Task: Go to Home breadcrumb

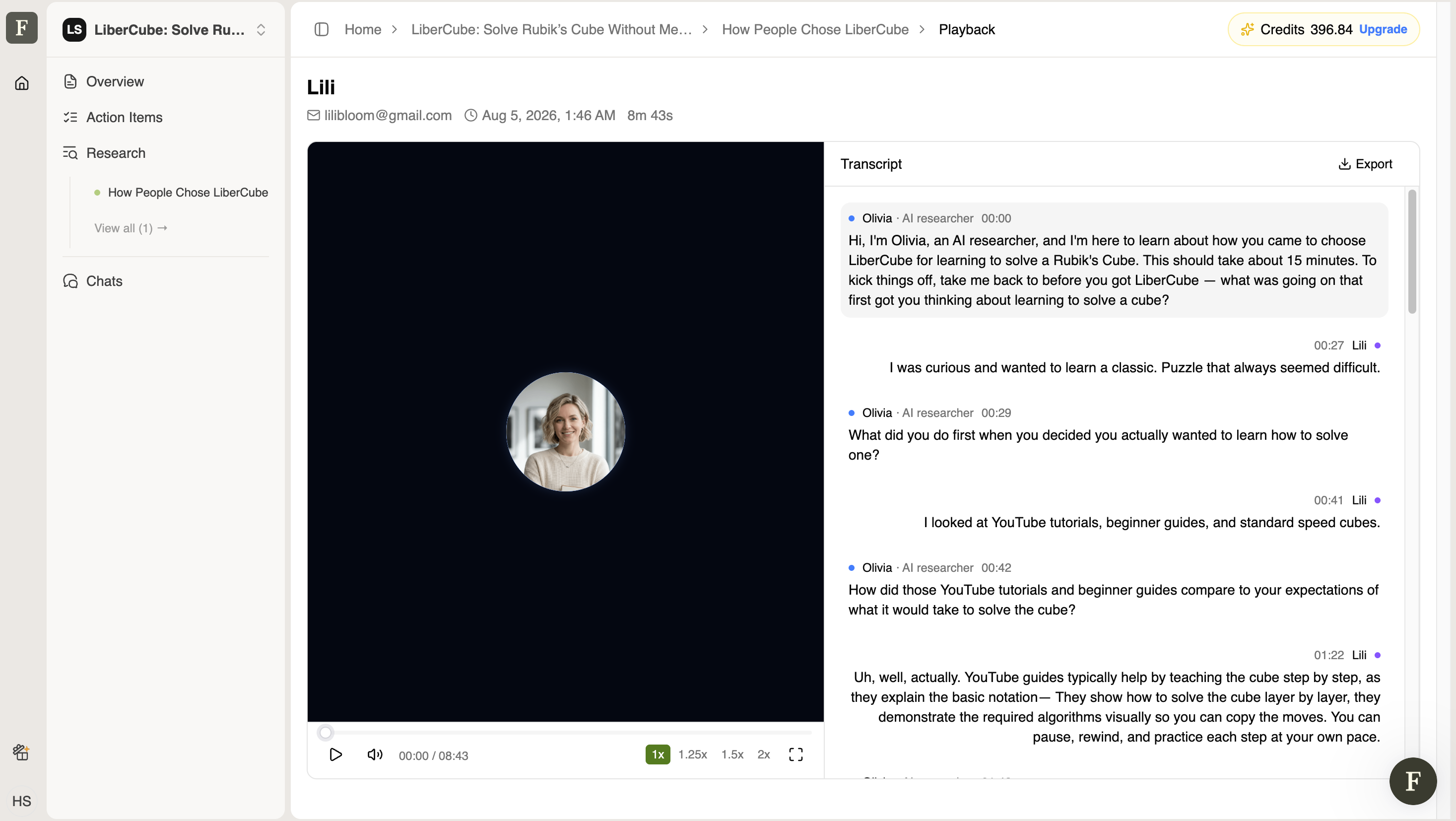Action: (363, 29)
